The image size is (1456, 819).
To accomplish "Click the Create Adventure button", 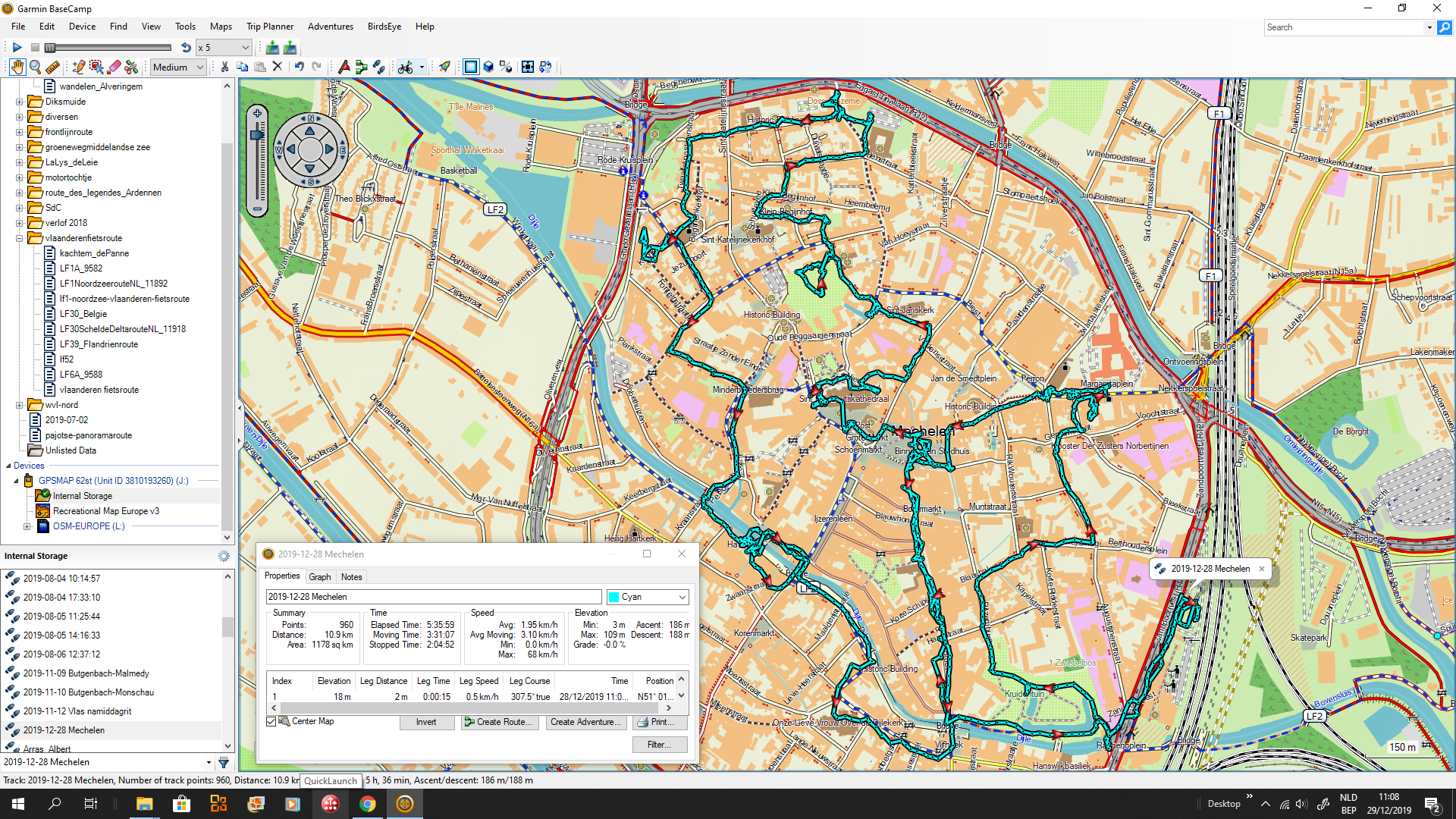I will click(586, 722).
